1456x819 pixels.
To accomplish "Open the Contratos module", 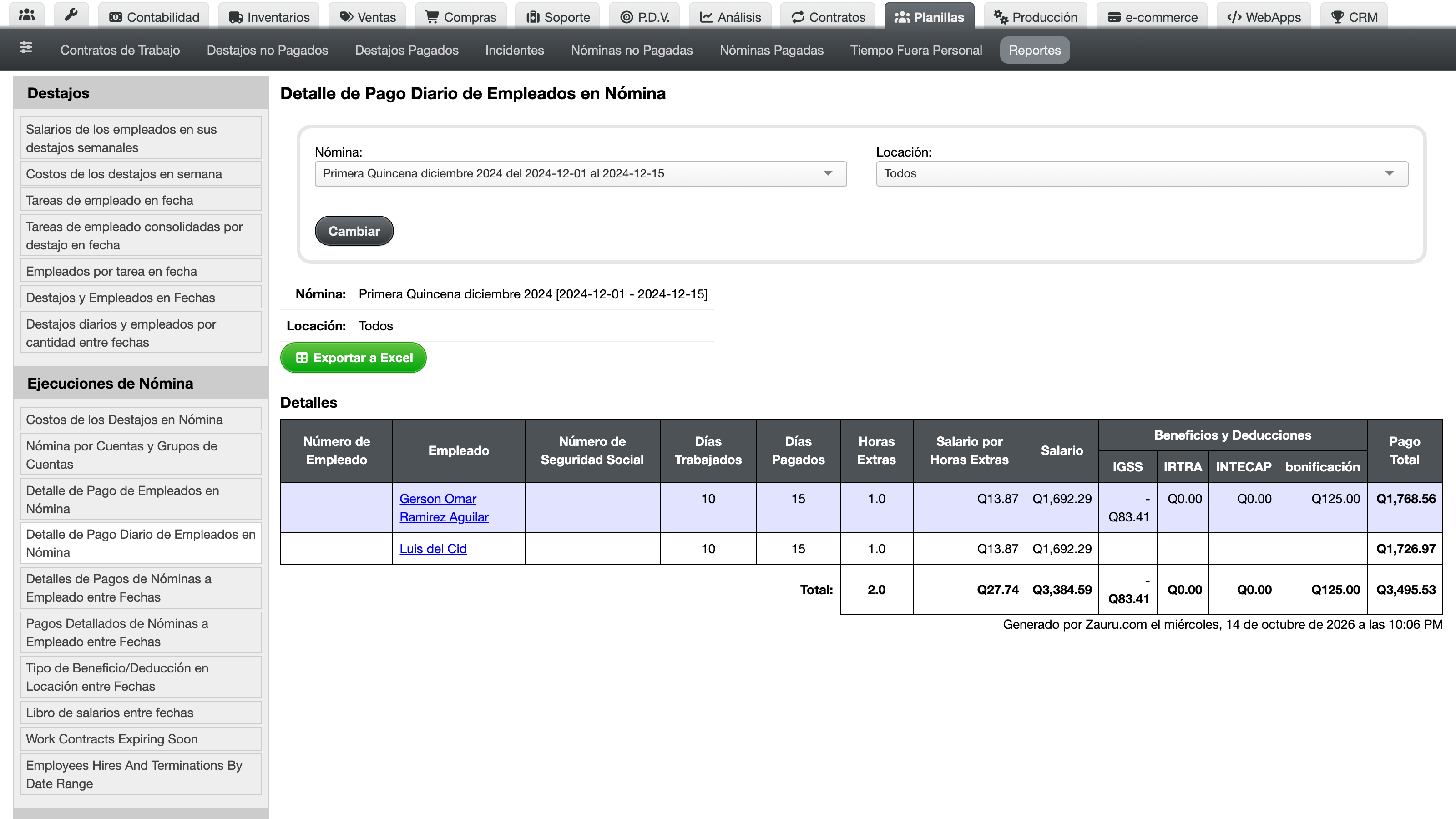I will click(x=828, y=17).
